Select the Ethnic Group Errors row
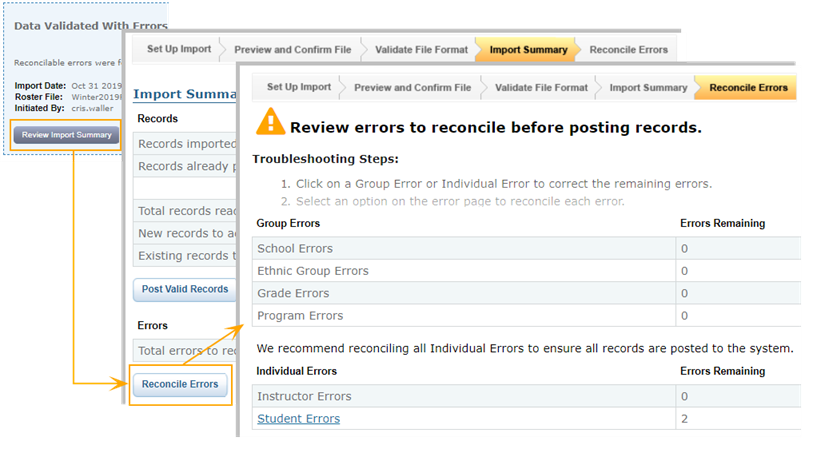 coord(313,271)
